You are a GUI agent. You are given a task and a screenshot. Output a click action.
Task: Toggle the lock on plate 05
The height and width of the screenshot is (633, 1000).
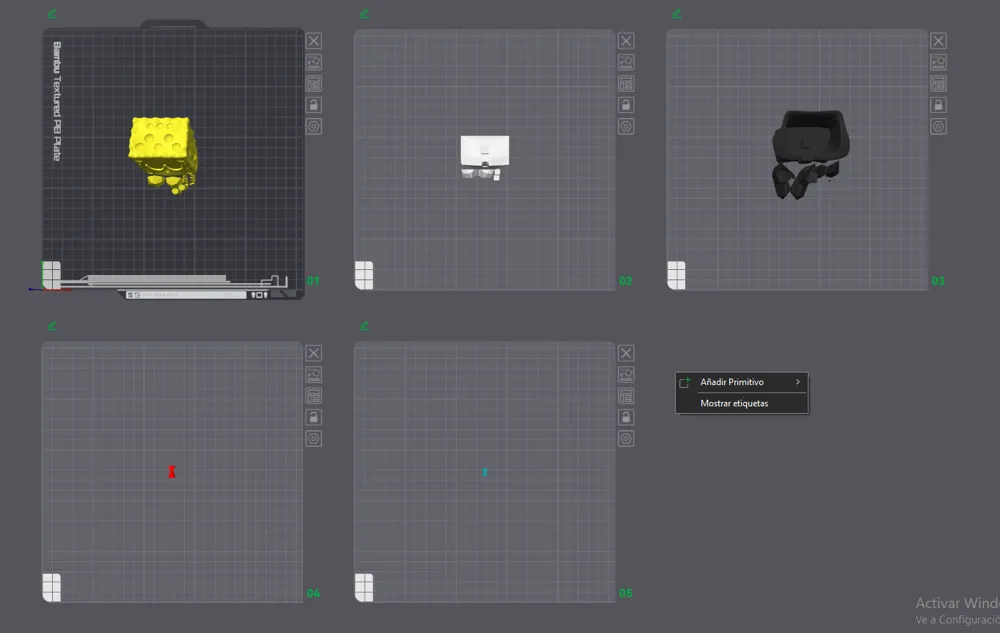click(626, 417)
